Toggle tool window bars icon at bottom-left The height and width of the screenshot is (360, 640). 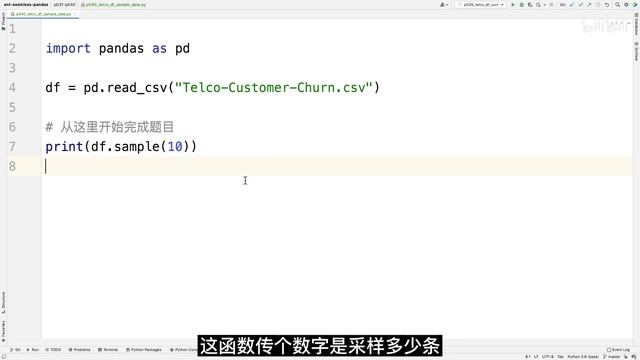click(x=3, y=357)
